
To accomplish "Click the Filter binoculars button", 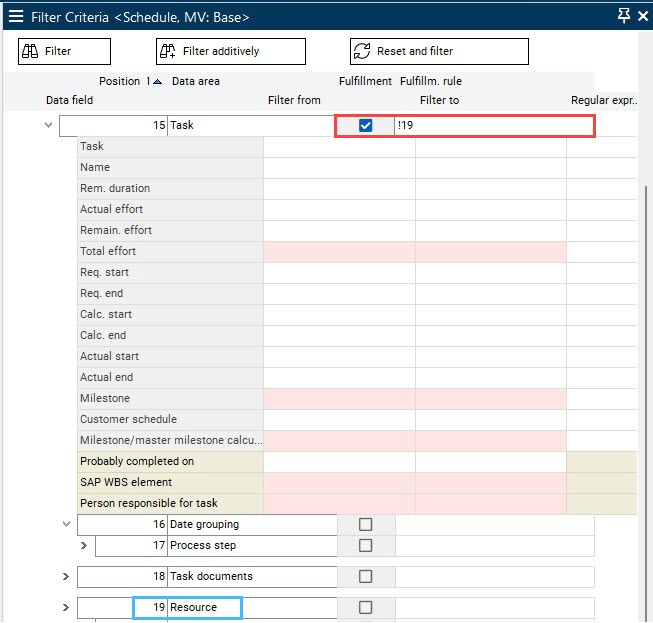I will (64, 51).
